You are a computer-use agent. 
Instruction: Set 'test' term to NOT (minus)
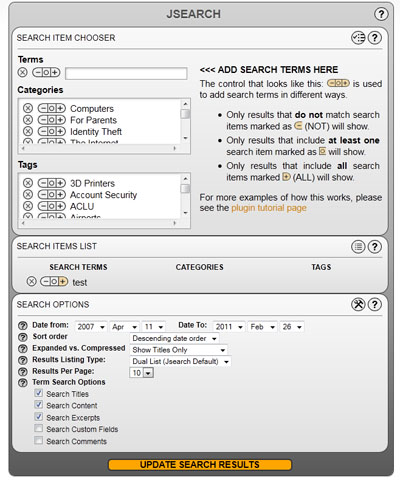pos(46,282)
